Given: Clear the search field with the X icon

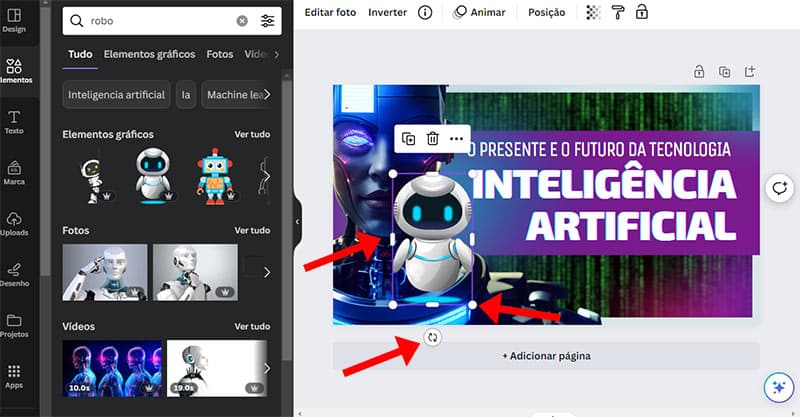Looking at the screenshot, I should point(242,20).
